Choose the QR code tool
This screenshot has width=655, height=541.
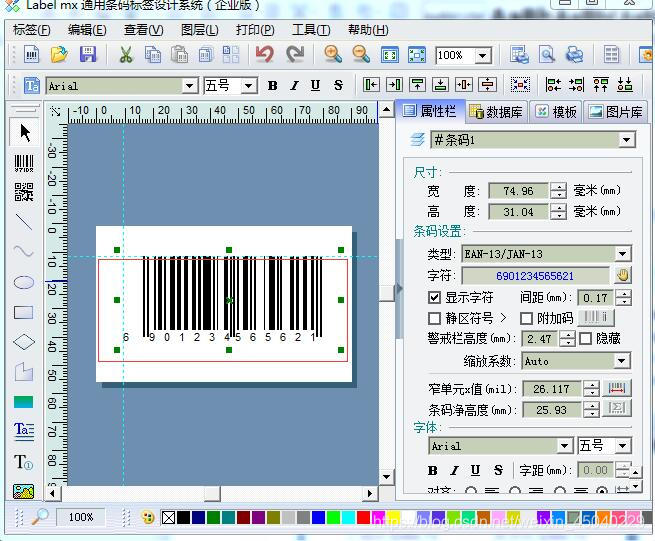24,192
